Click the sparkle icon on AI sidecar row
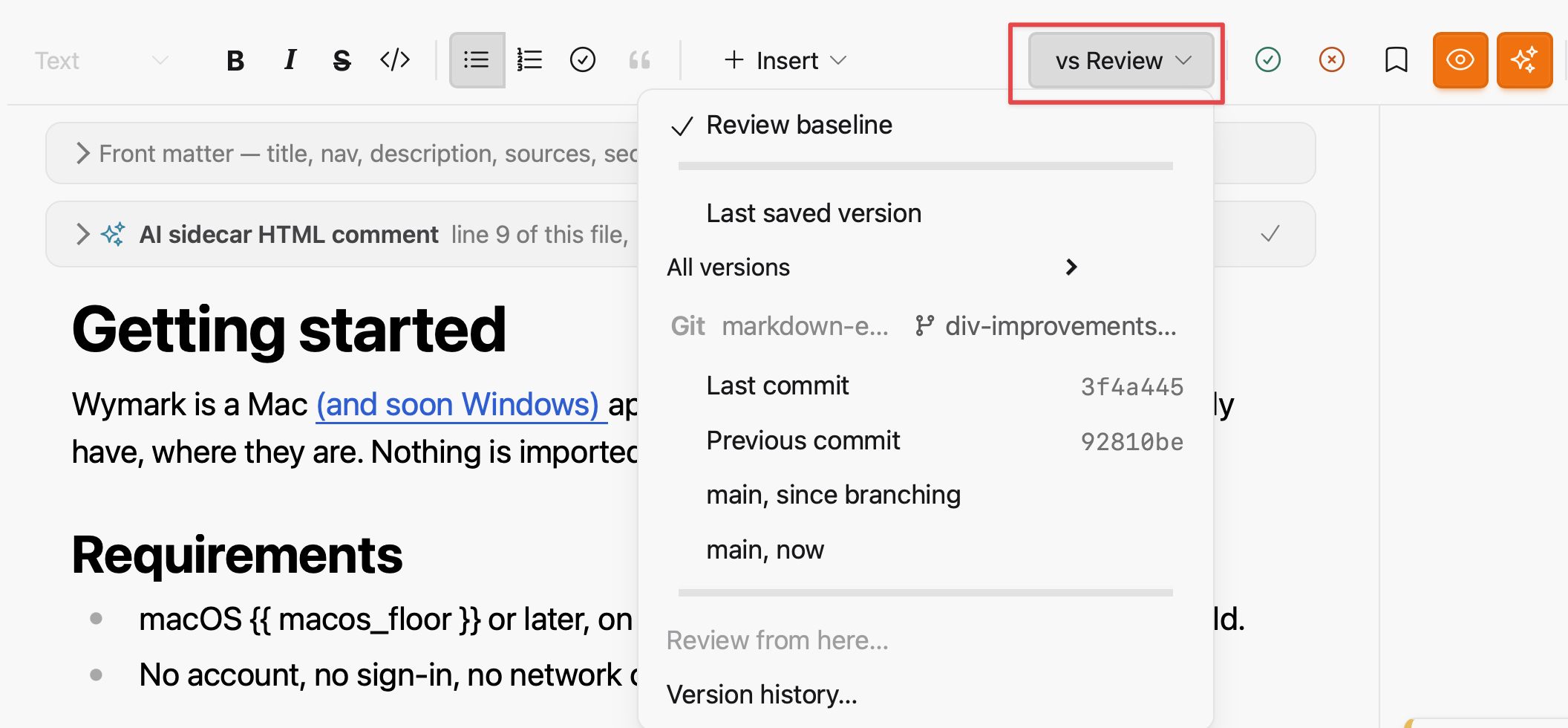The image size is (1568, 728). (113, 235)
